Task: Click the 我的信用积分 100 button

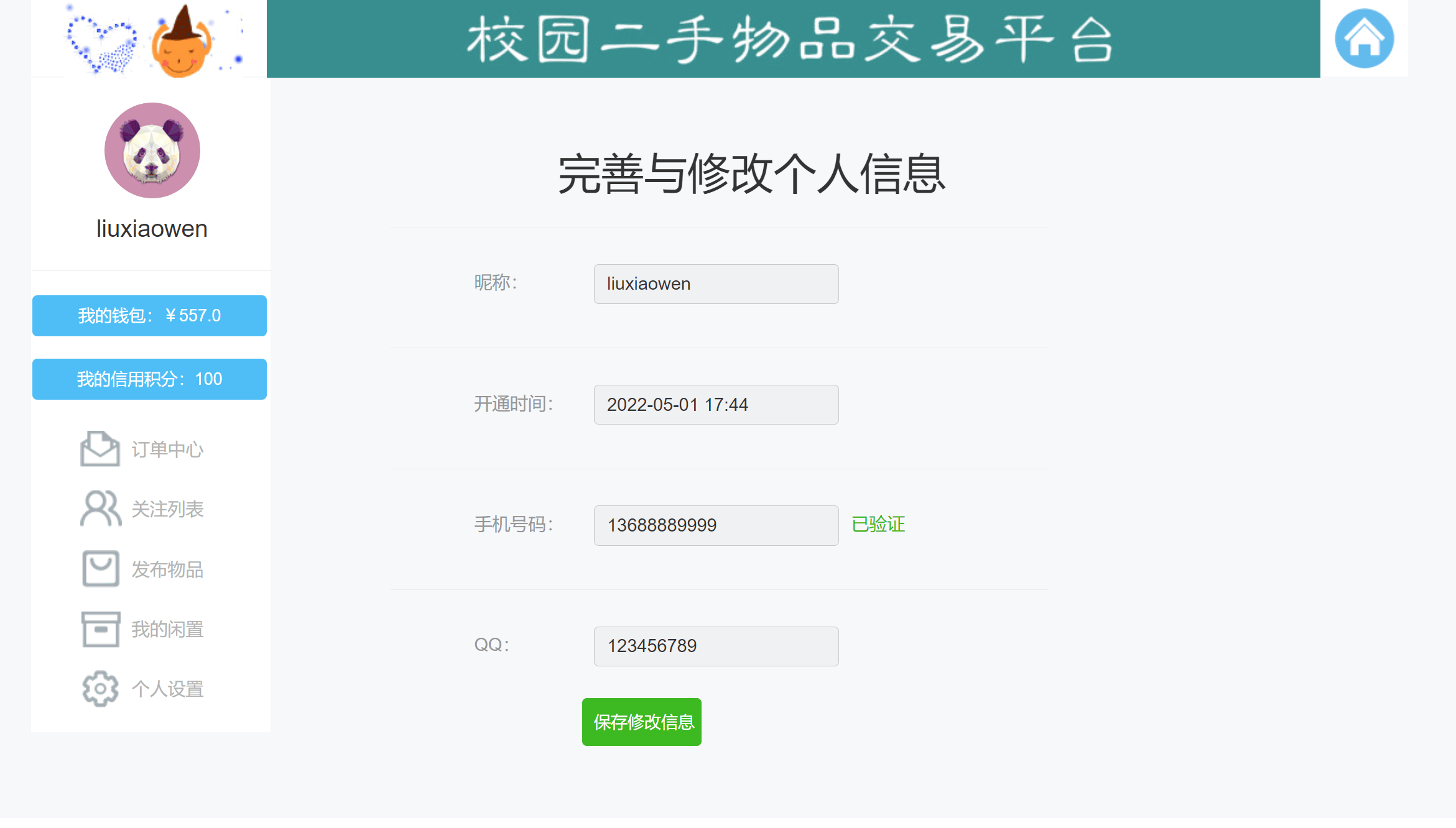Action: tap(149, 379)
